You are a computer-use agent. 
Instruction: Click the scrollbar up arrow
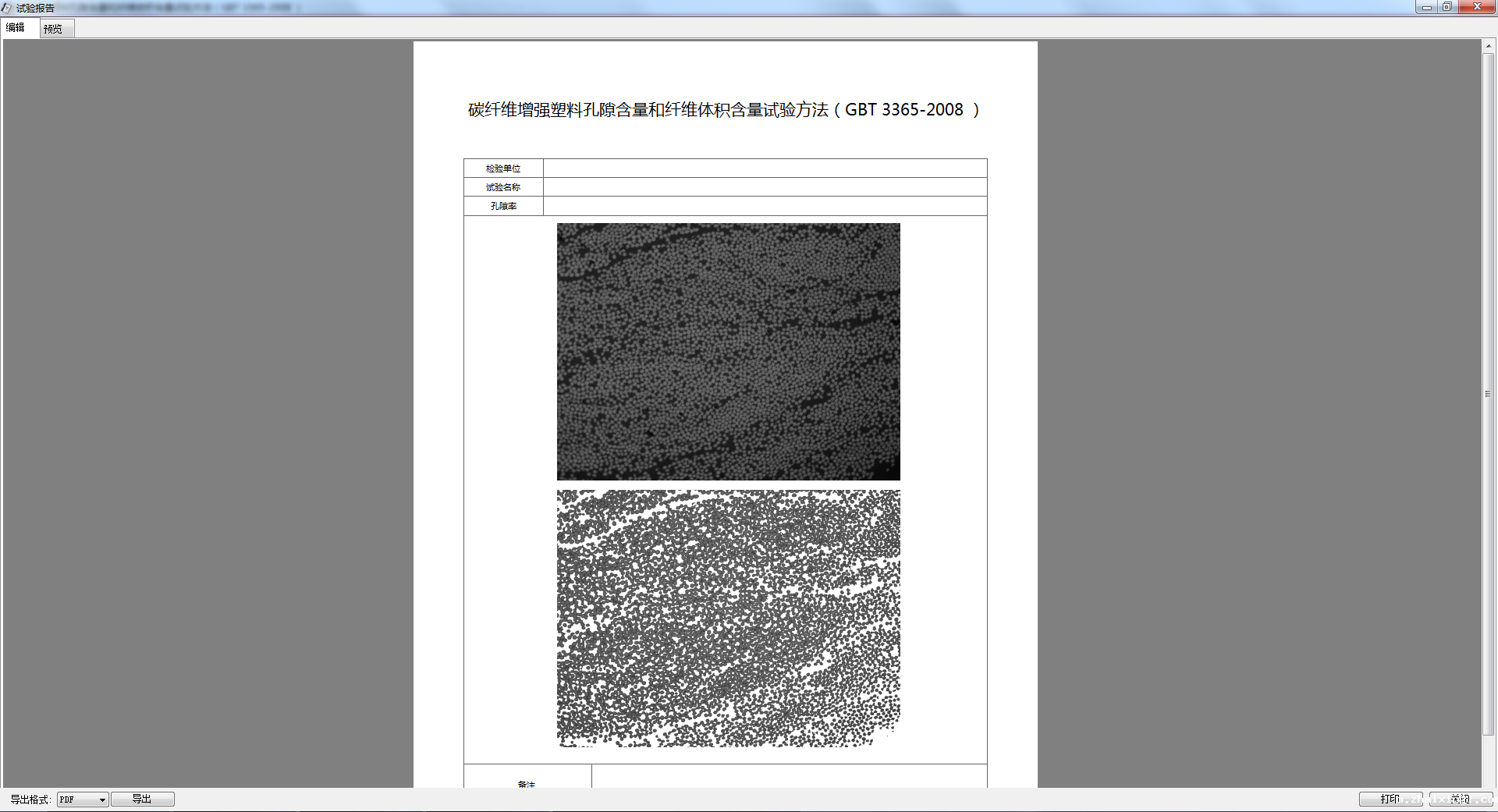(x=1488, y=46)
